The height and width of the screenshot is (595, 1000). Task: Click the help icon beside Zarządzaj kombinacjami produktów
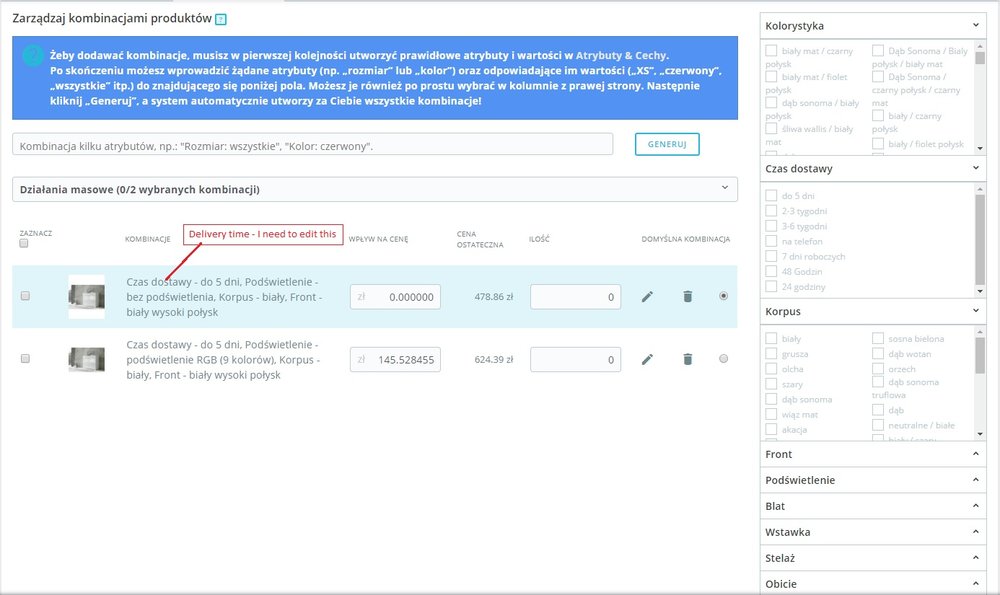221,19
